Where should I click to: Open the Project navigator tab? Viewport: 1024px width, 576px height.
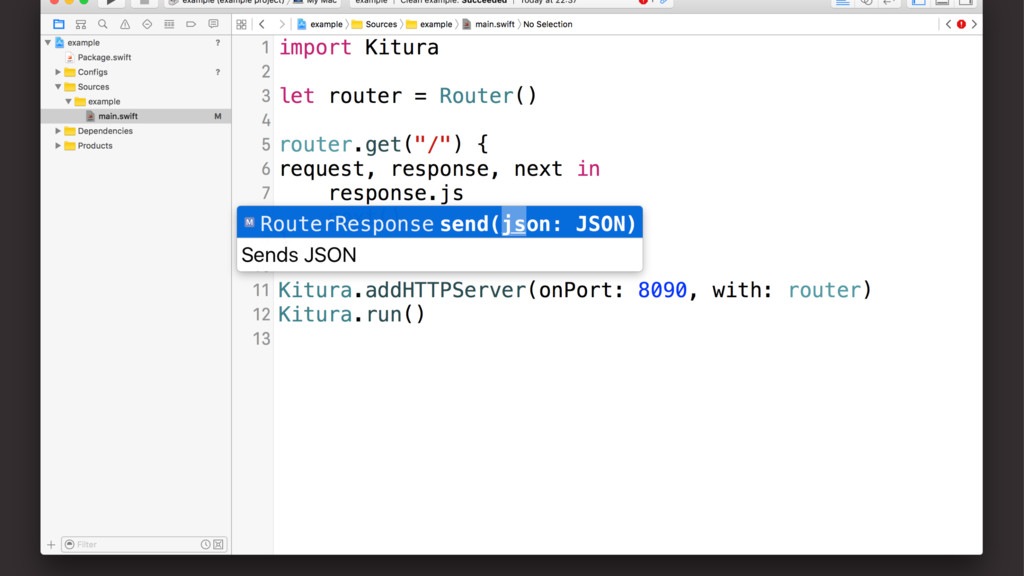(59, 24)
